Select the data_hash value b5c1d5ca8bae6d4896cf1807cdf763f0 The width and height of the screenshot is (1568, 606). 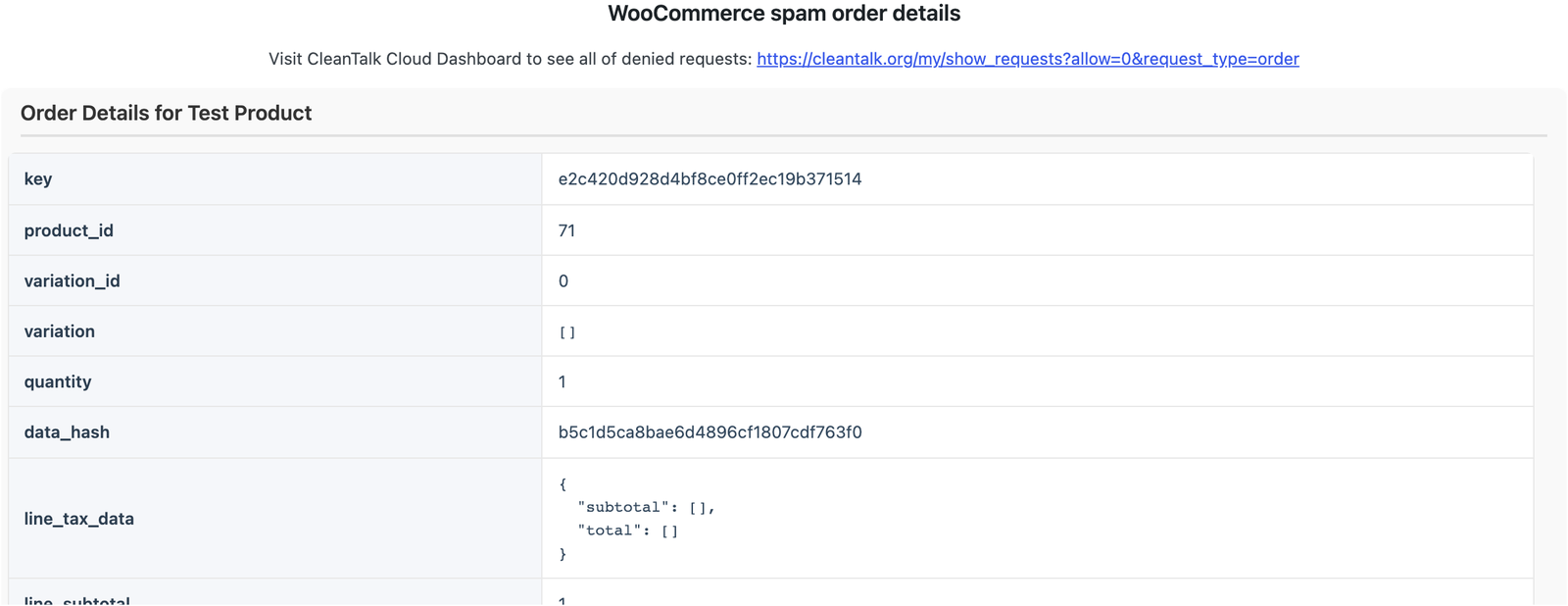710,432
